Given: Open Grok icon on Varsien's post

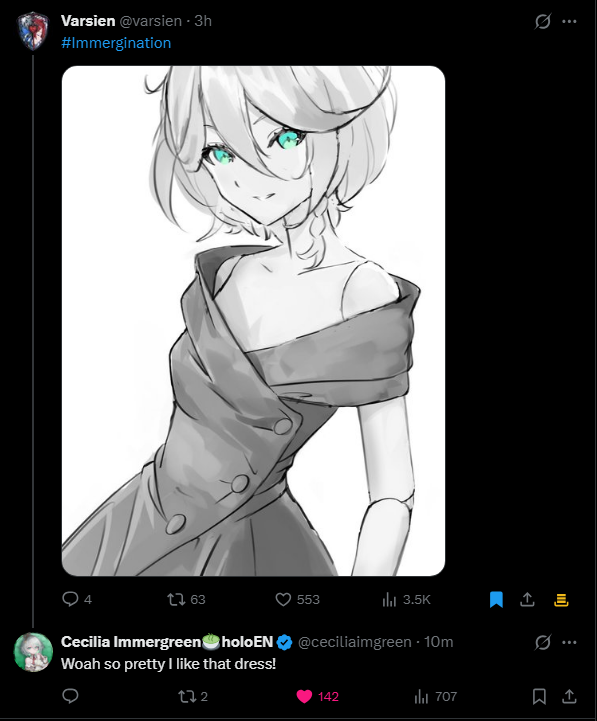Looking at the screenshot, I should coord(543,21).
